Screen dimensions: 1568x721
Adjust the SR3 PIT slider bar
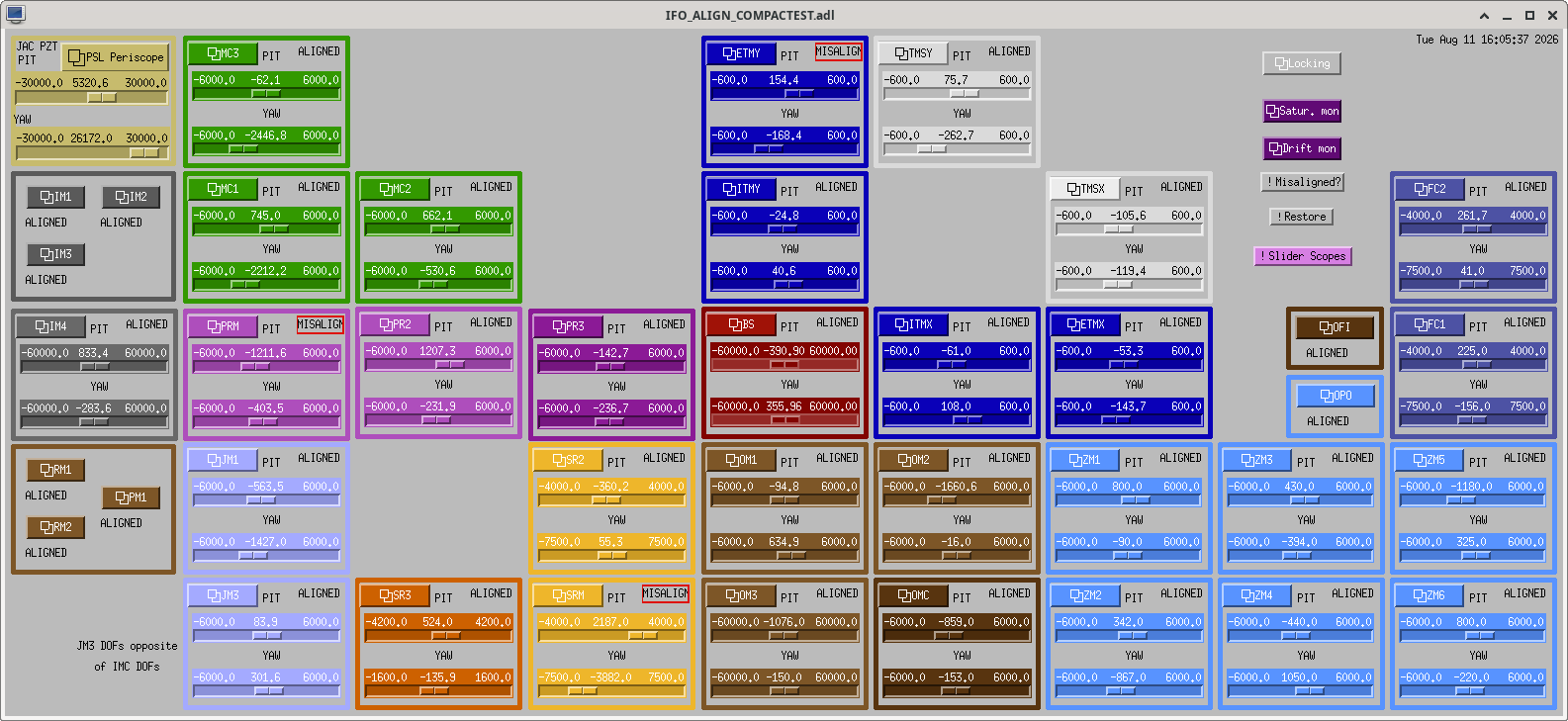tap(438, 636)
